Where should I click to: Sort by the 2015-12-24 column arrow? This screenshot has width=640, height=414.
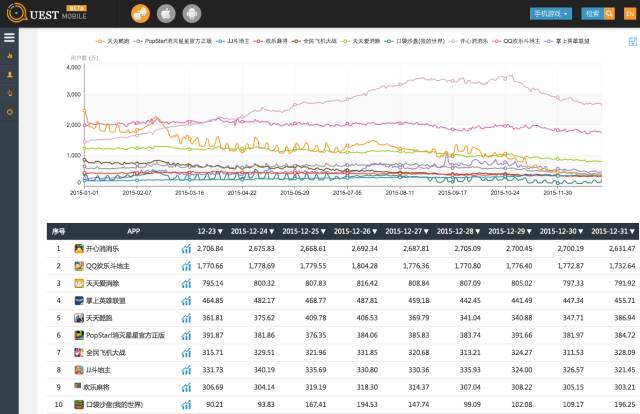coord(271,231)
